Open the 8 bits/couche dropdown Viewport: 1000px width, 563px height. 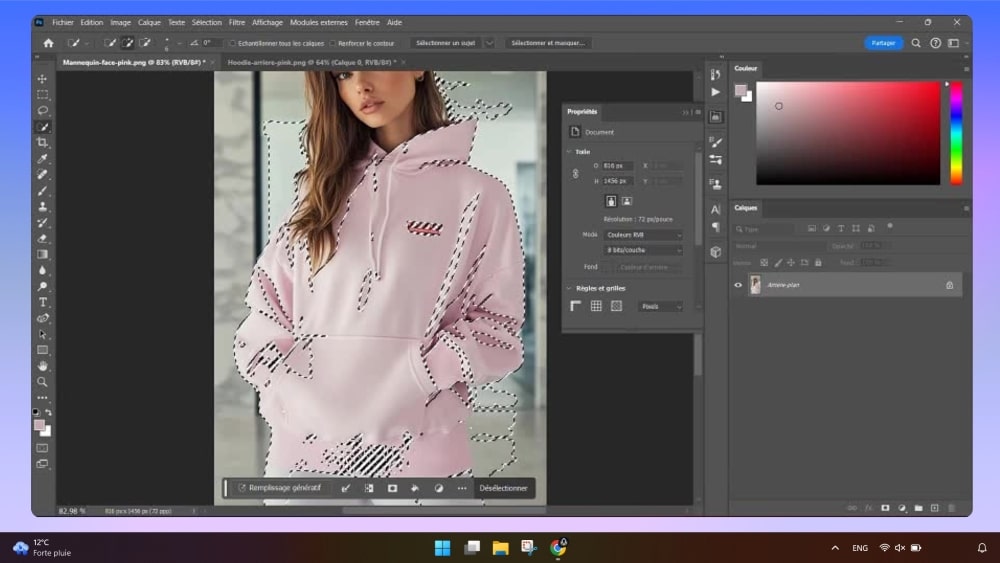click(x=643, y=251)
